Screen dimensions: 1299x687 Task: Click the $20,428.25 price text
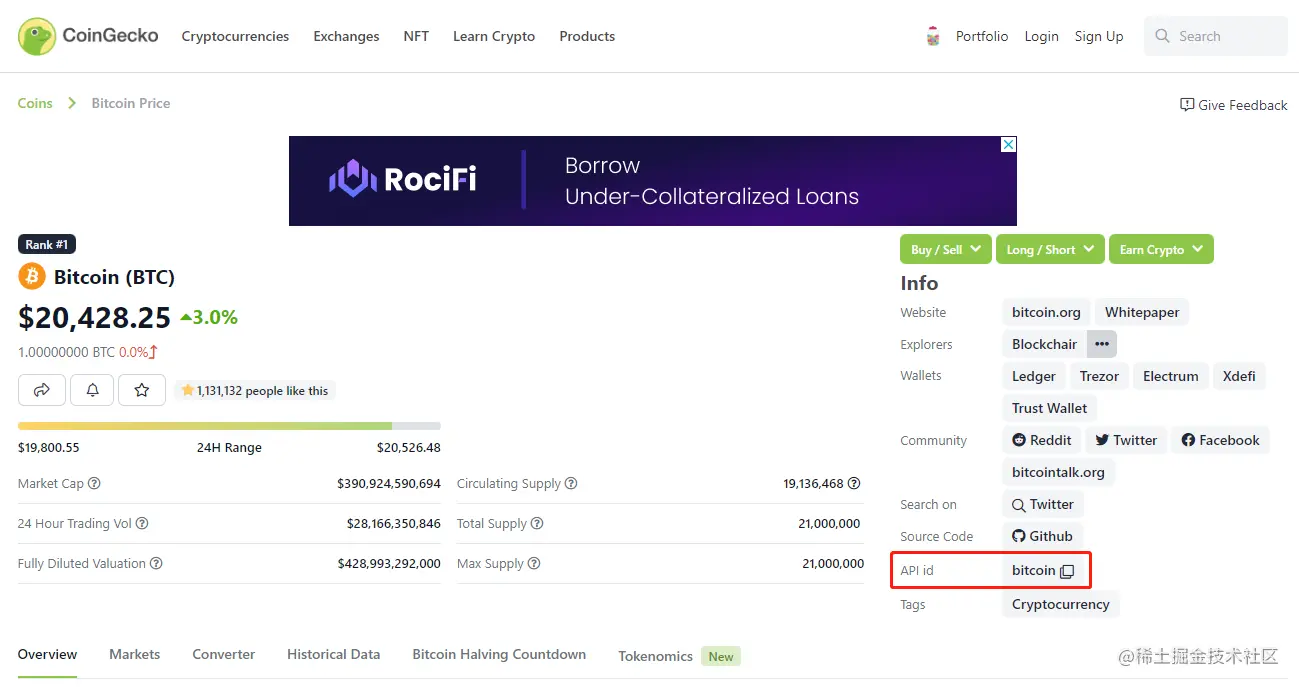click(95, 317)
